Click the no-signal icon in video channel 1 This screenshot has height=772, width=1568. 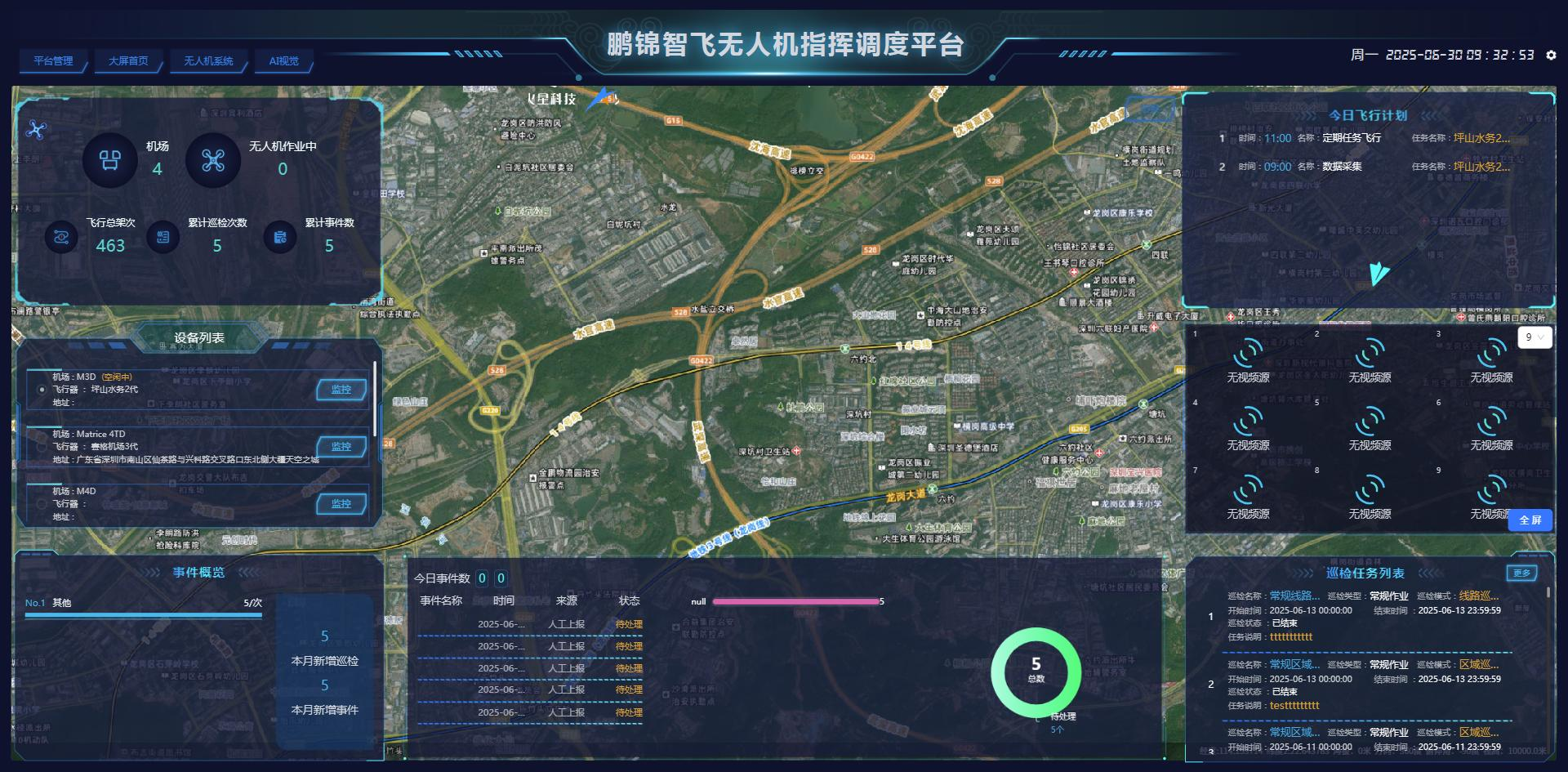pos(1247,355)
